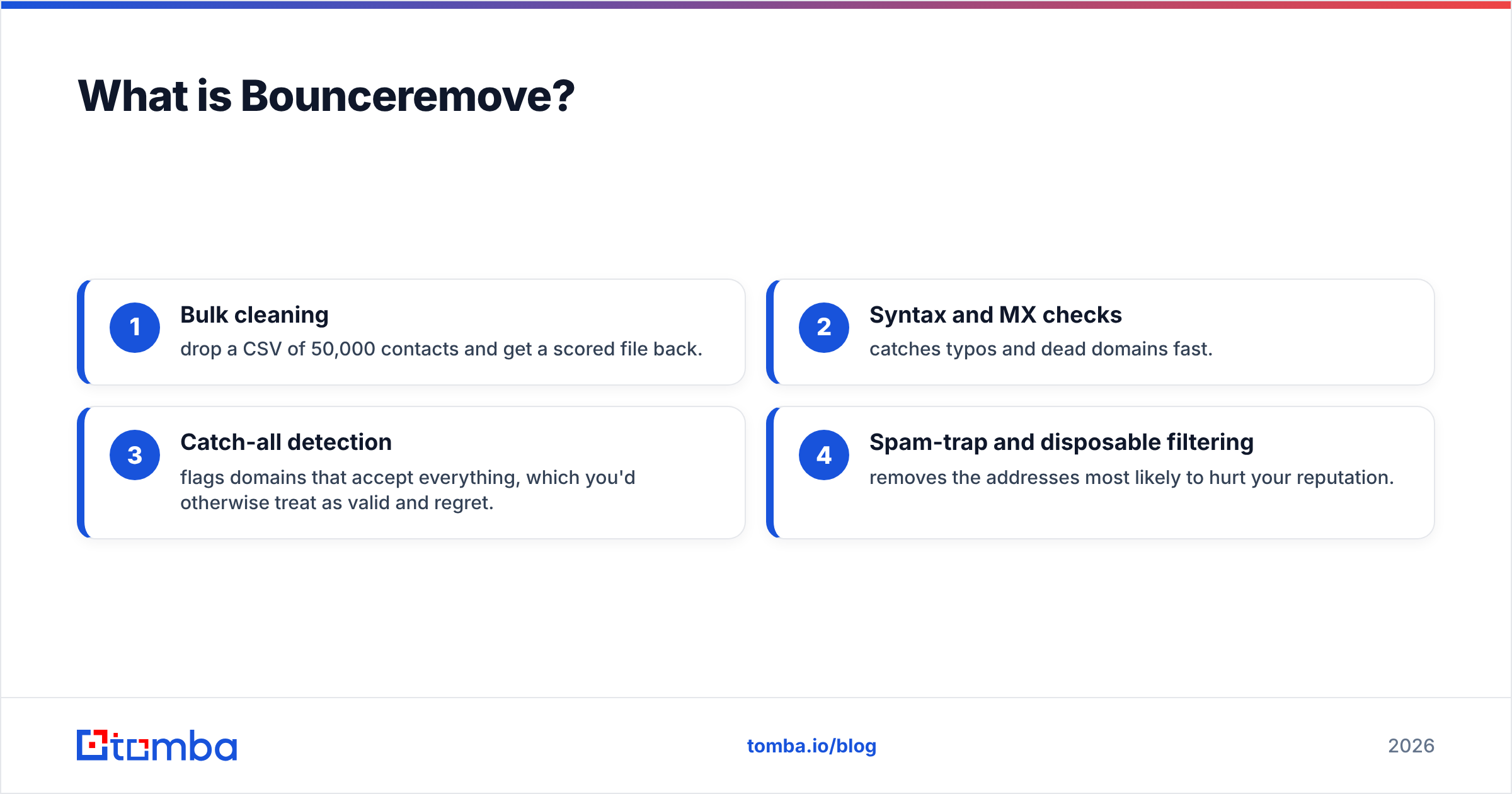Open the tomba.io/blog link
Viewport: 1512px width, 794px height.
click(x=811, y=746)
